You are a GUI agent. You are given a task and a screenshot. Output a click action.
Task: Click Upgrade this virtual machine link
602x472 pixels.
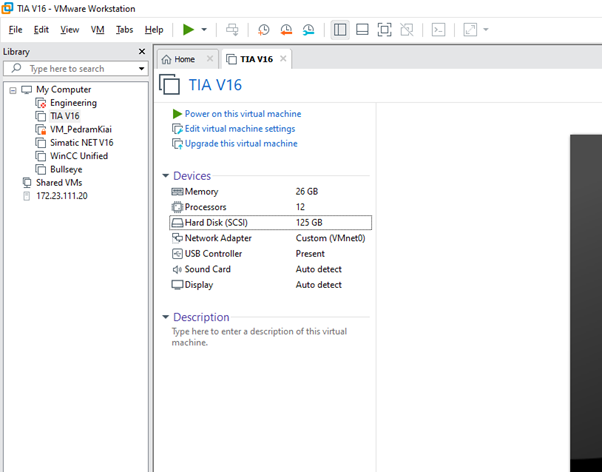pyautogui.click(x=241, y=144)
